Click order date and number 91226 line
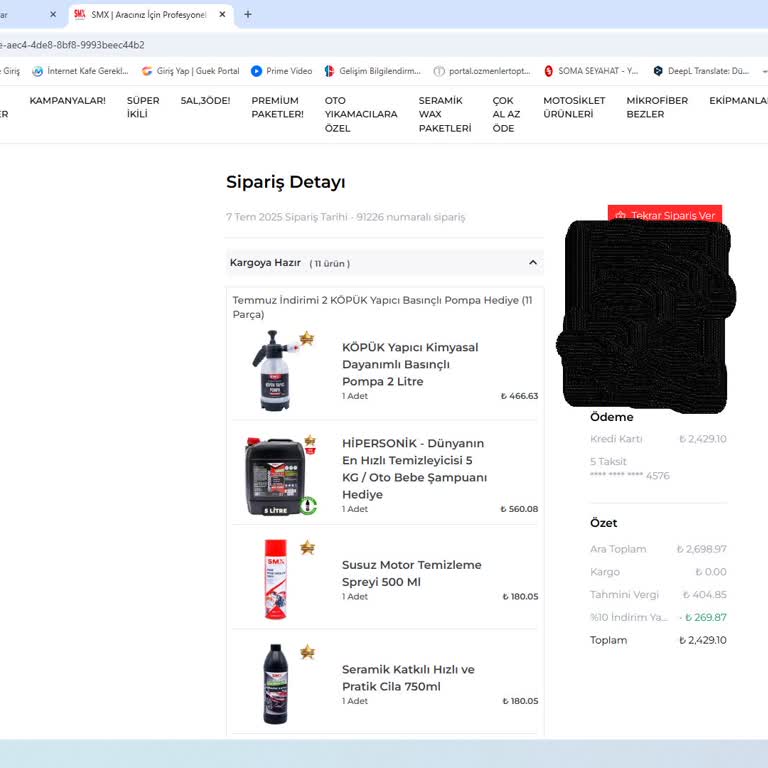The image size is (768, 768). point(345,216)
